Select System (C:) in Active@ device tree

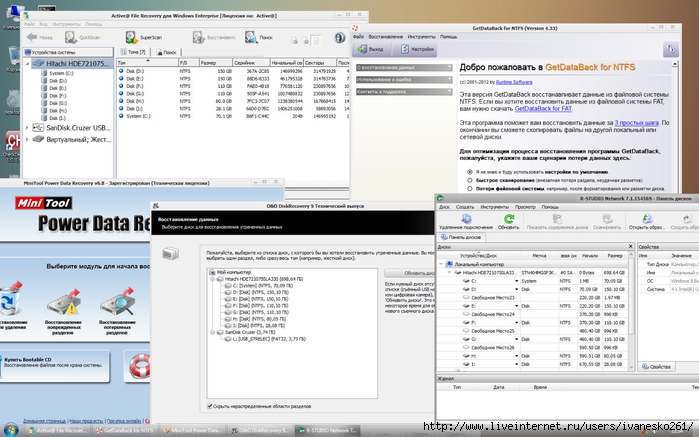(x=62, y=73)
